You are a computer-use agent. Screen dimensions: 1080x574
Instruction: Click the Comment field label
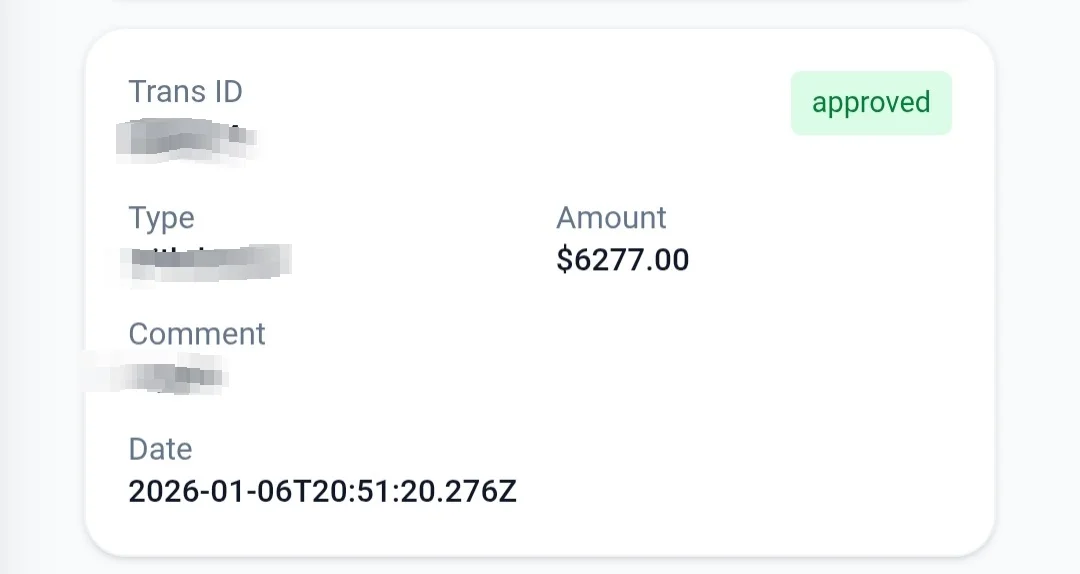[x=197, y=334]
